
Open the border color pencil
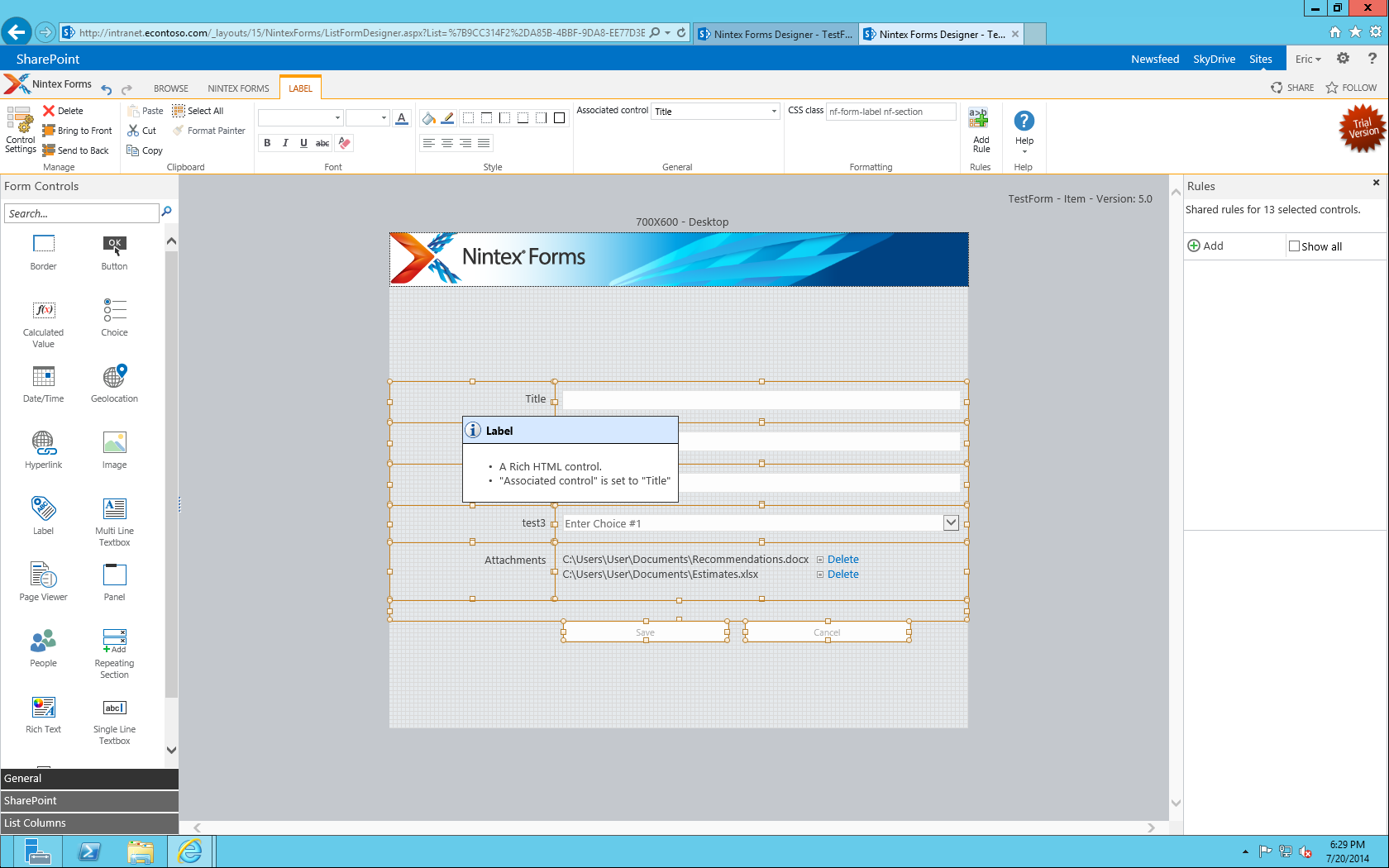pyautogui.click(x=447, y=118)
